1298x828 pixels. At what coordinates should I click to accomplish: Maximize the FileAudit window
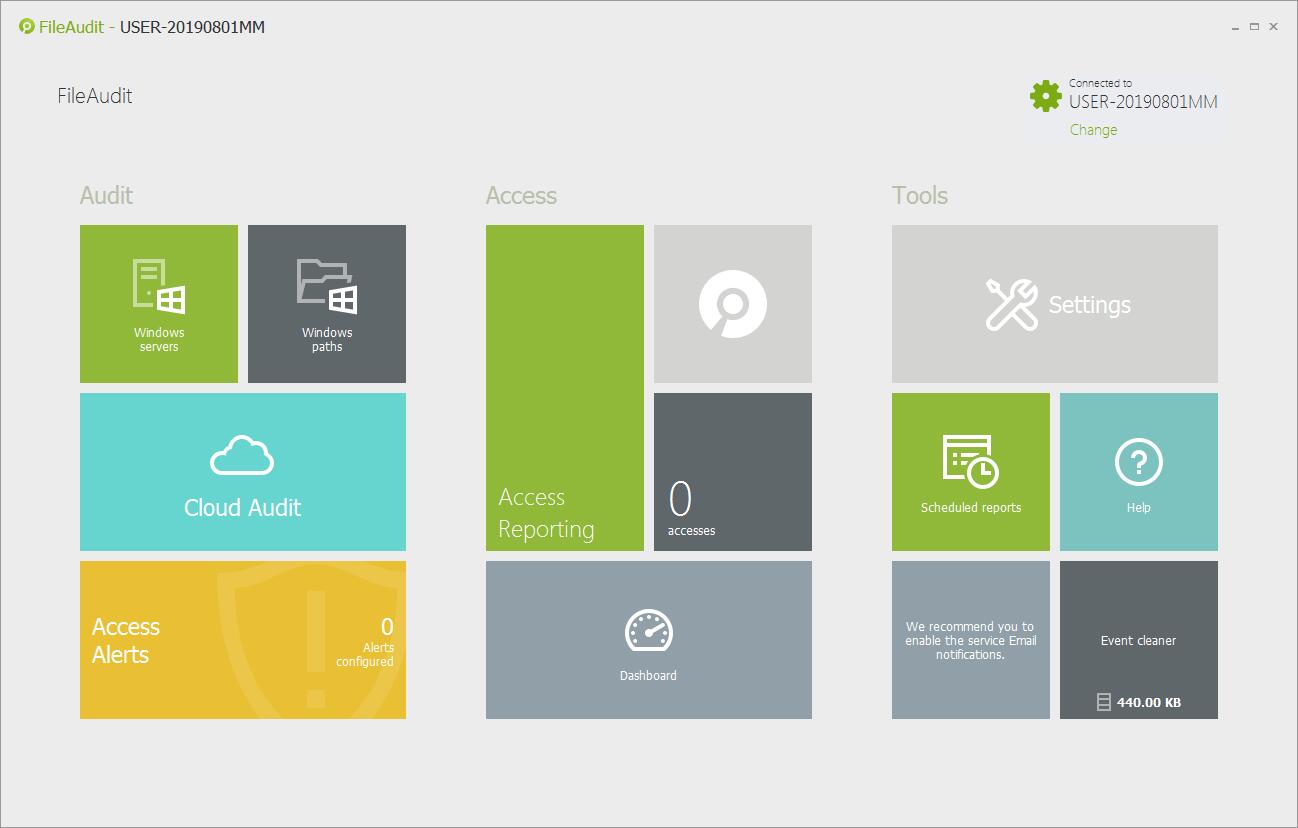click(x=1254, y=27)
